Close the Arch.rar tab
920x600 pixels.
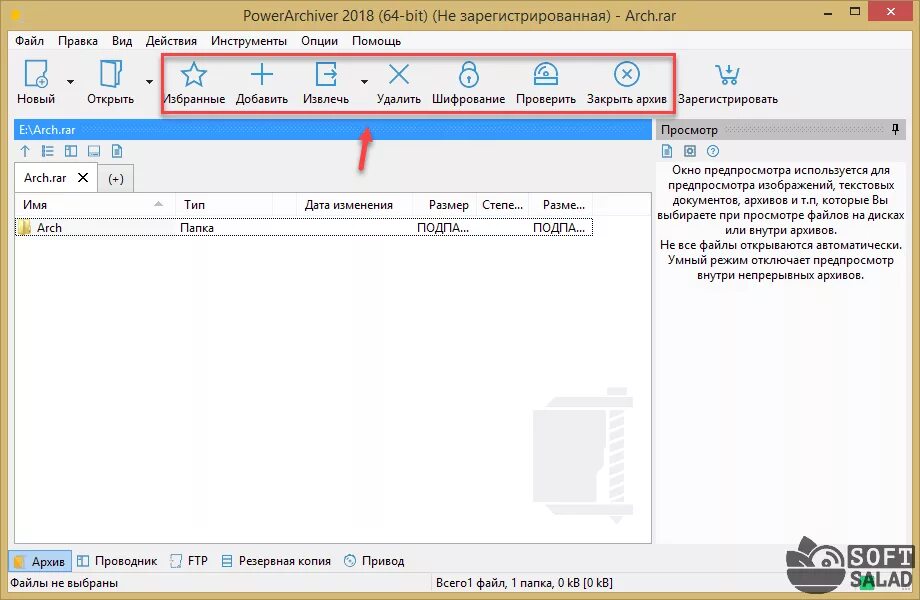83,178
